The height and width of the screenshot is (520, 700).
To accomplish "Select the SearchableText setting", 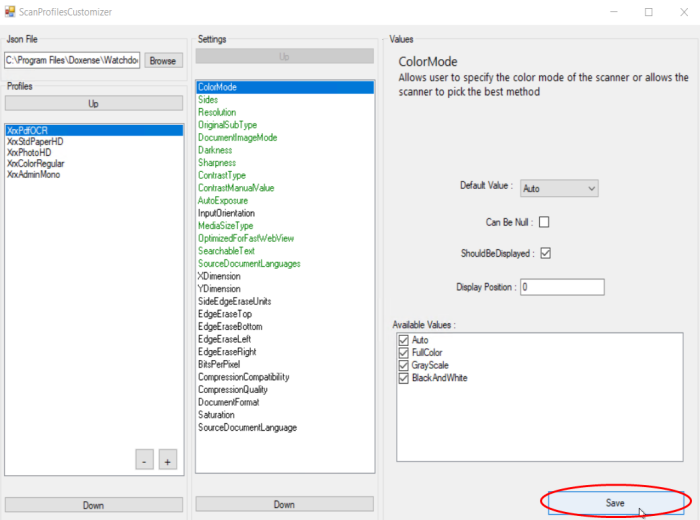I will coord(226,251).
